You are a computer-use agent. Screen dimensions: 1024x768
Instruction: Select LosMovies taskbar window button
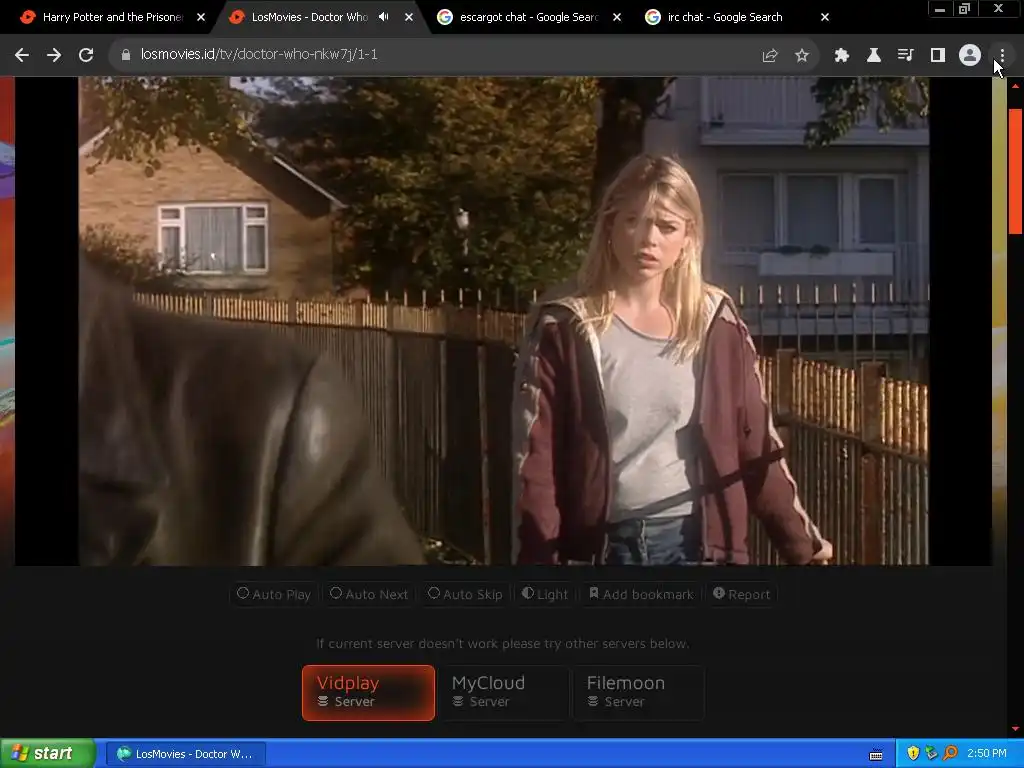tap(185, 754)
